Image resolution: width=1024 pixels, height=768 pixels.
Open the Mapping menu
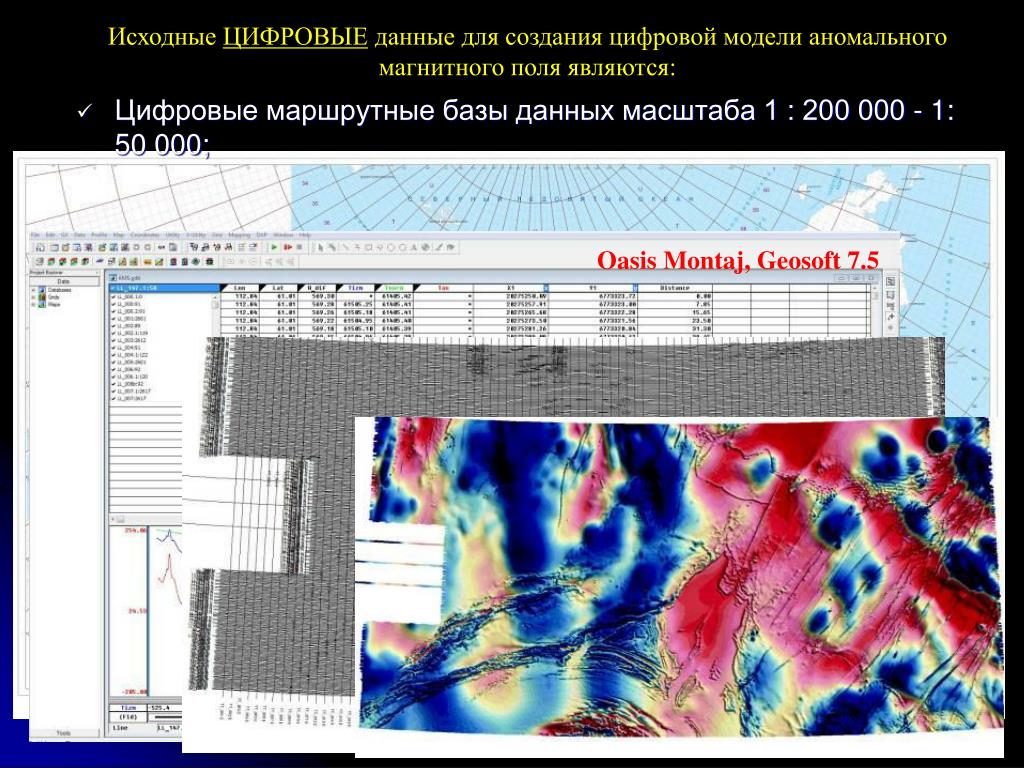click(x=239, y=235)
